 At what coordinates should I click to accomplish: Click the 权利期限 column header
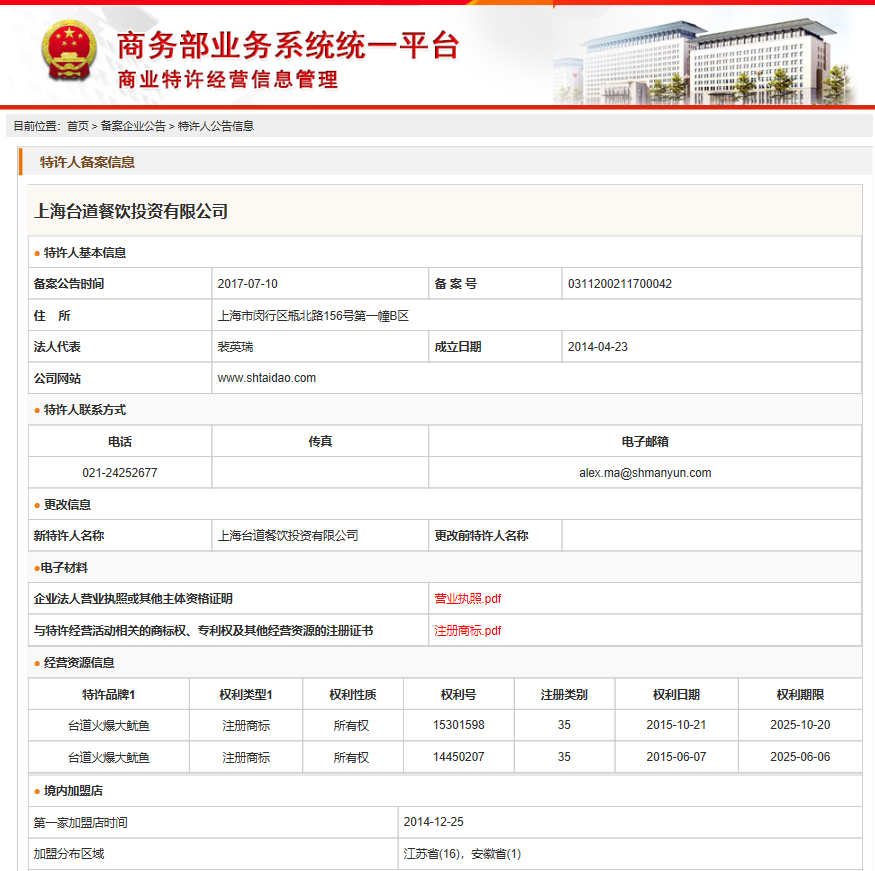(x=800, y=694)
